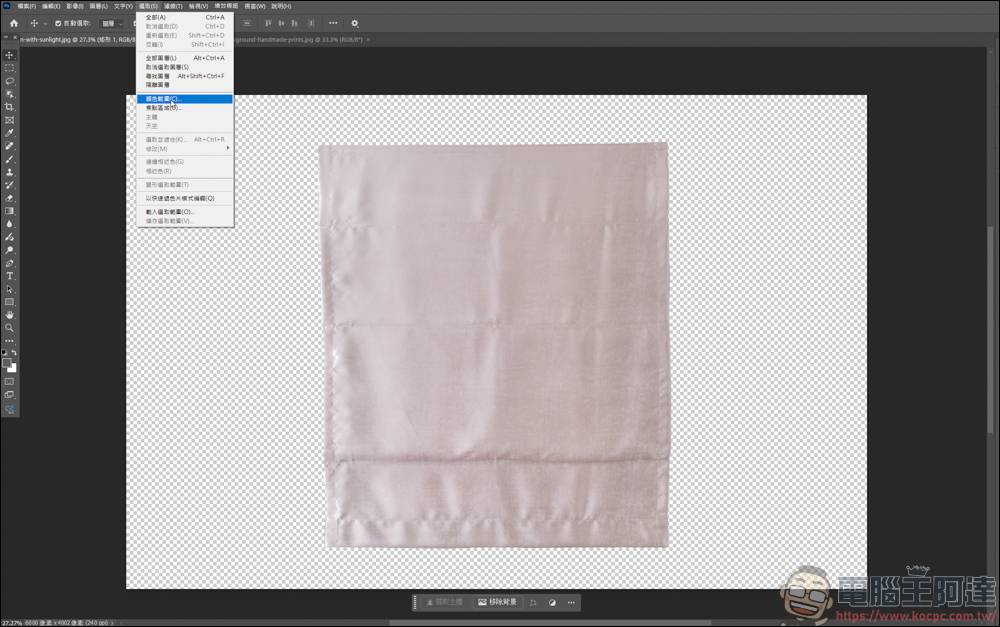Open the ellipsis menu on the contextual taskbar
Image resolution: width=1000 pixels, height=627 pixels.
[x=571, y=602]
